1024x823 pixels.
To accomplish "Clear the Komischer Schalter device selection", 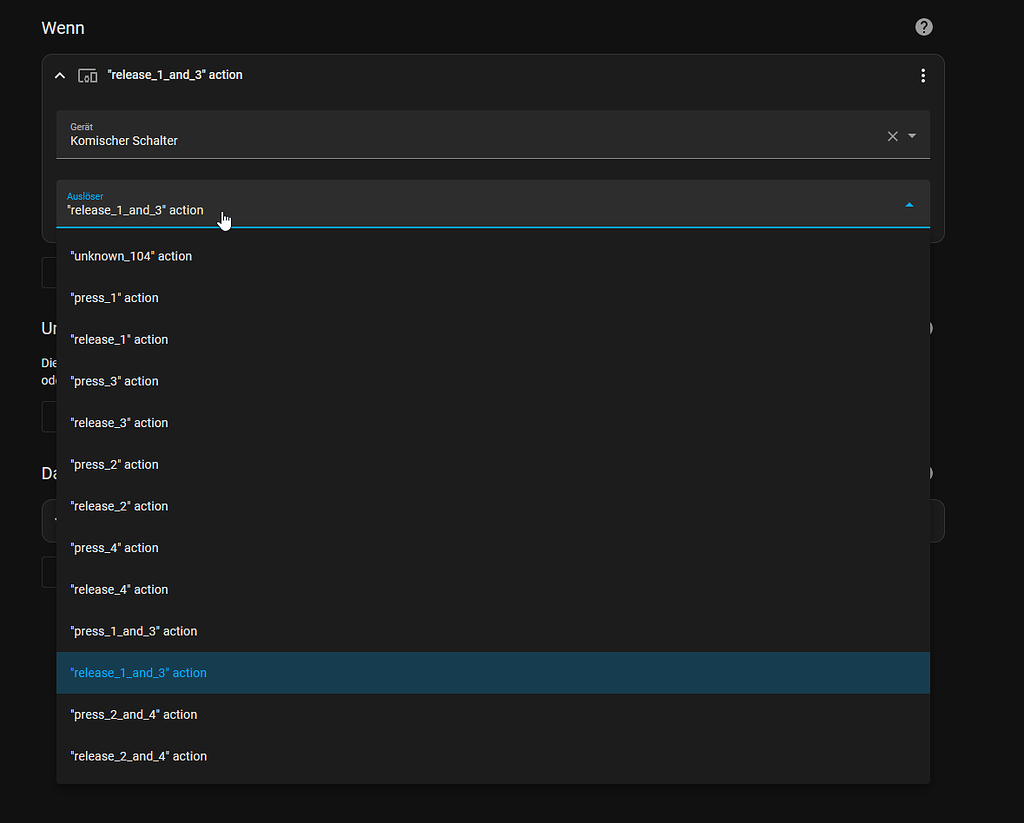I will 893,136.
